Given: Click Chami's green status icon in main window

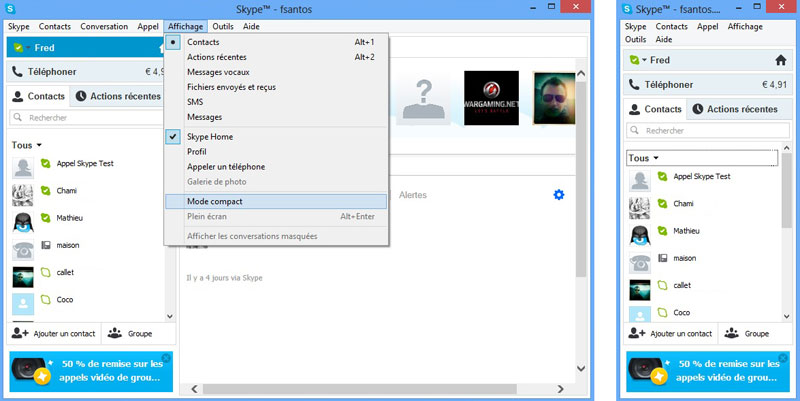Looking at the screenshot, I should coord(45,190).
